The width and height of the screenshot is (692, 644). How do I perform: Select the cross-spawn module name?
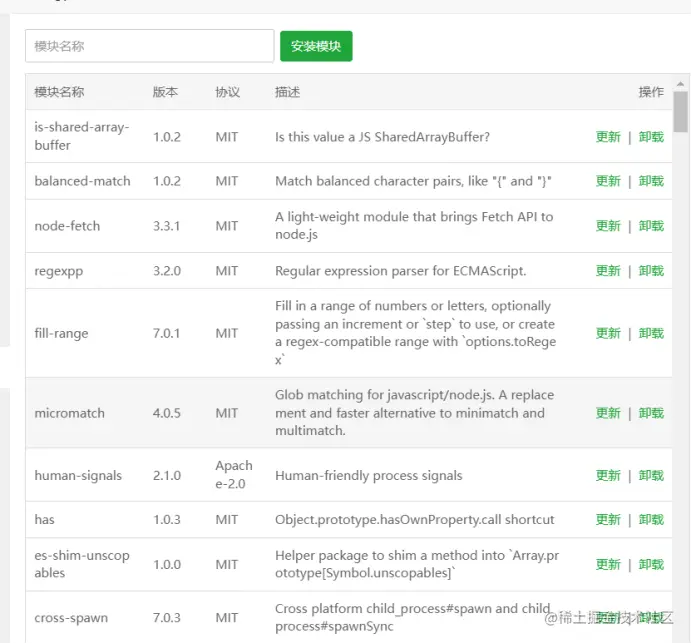(71, 618)
